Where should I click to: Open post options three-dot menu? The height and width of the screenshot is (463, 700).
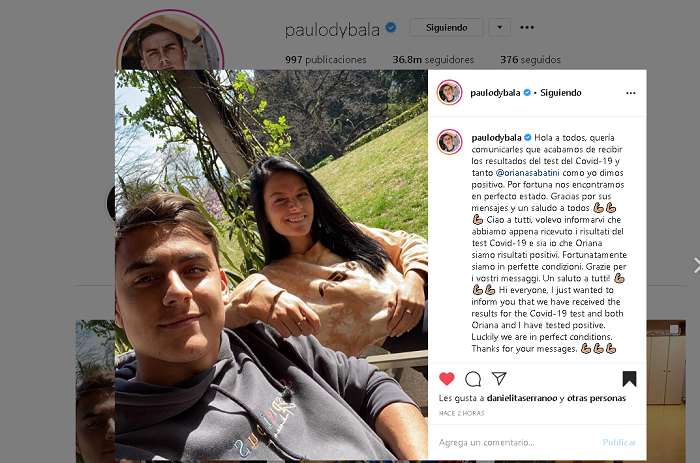[x=630, y=93]
